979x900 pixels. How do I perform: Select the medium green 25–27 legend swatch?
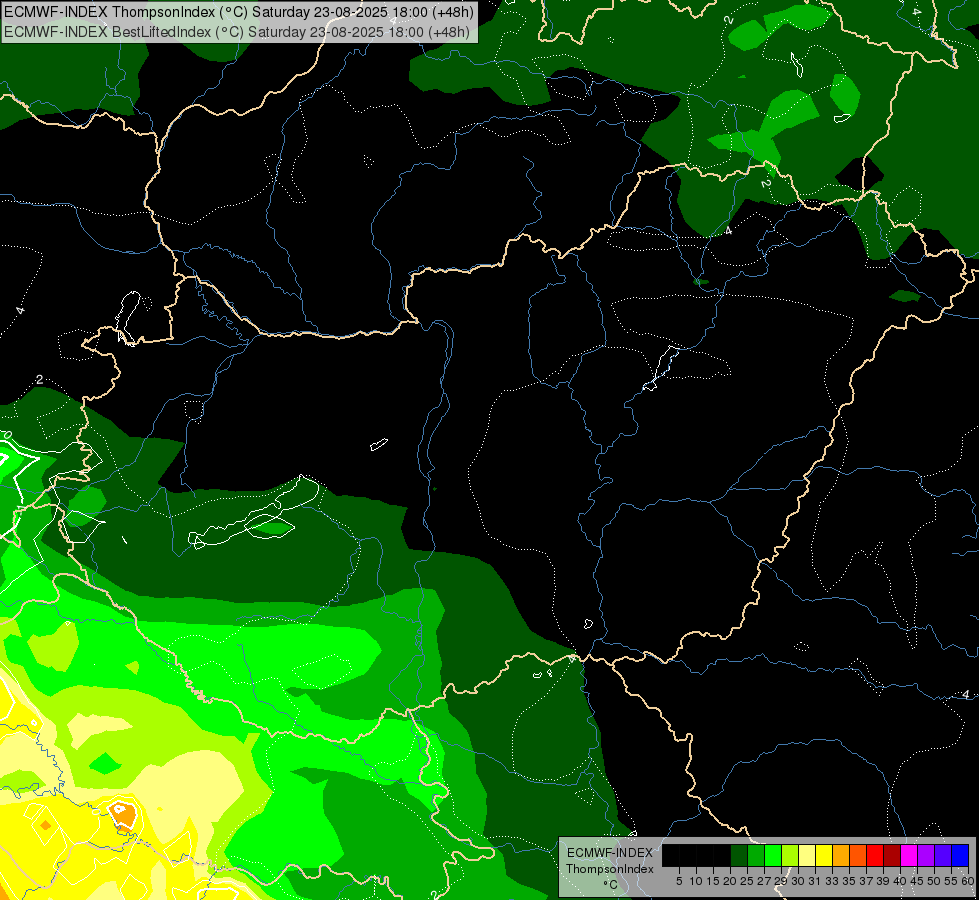pyautogui.click(x=756, y=855)
